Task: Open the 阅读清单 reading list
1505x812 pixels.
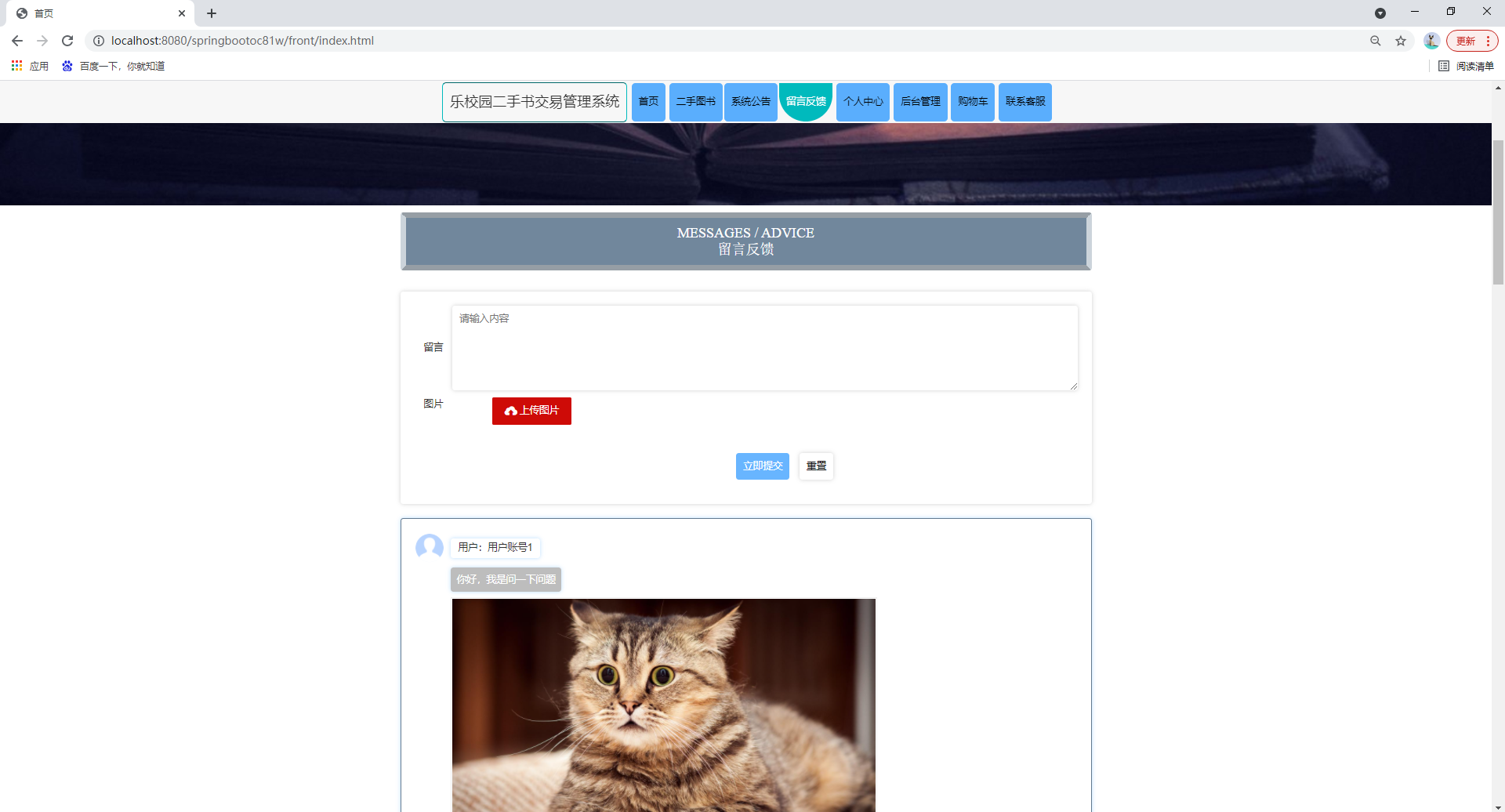Action: point(1467,66)
